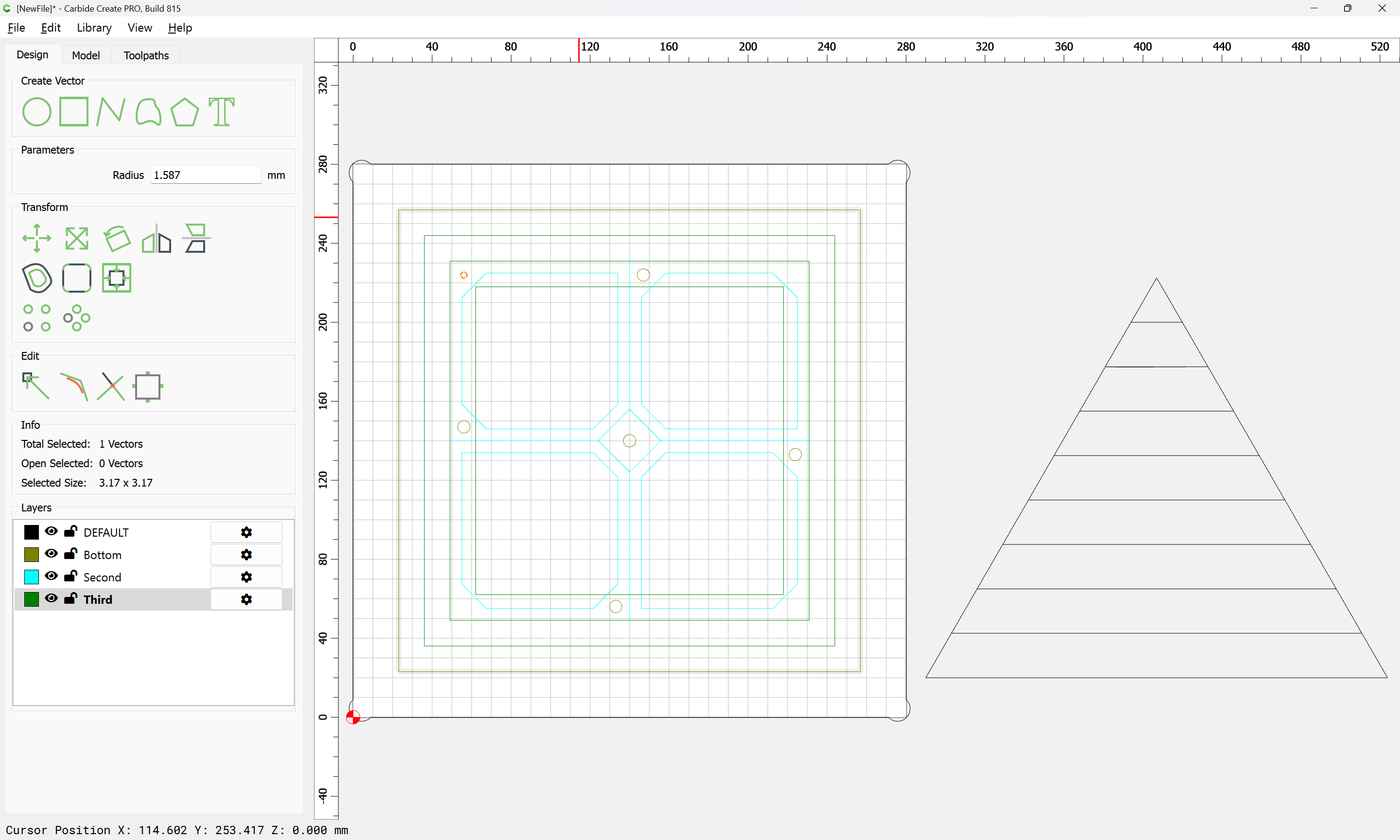
Task: Activate the Rotate transform tool
Action: pyautogui.click(x=117, y=238)
